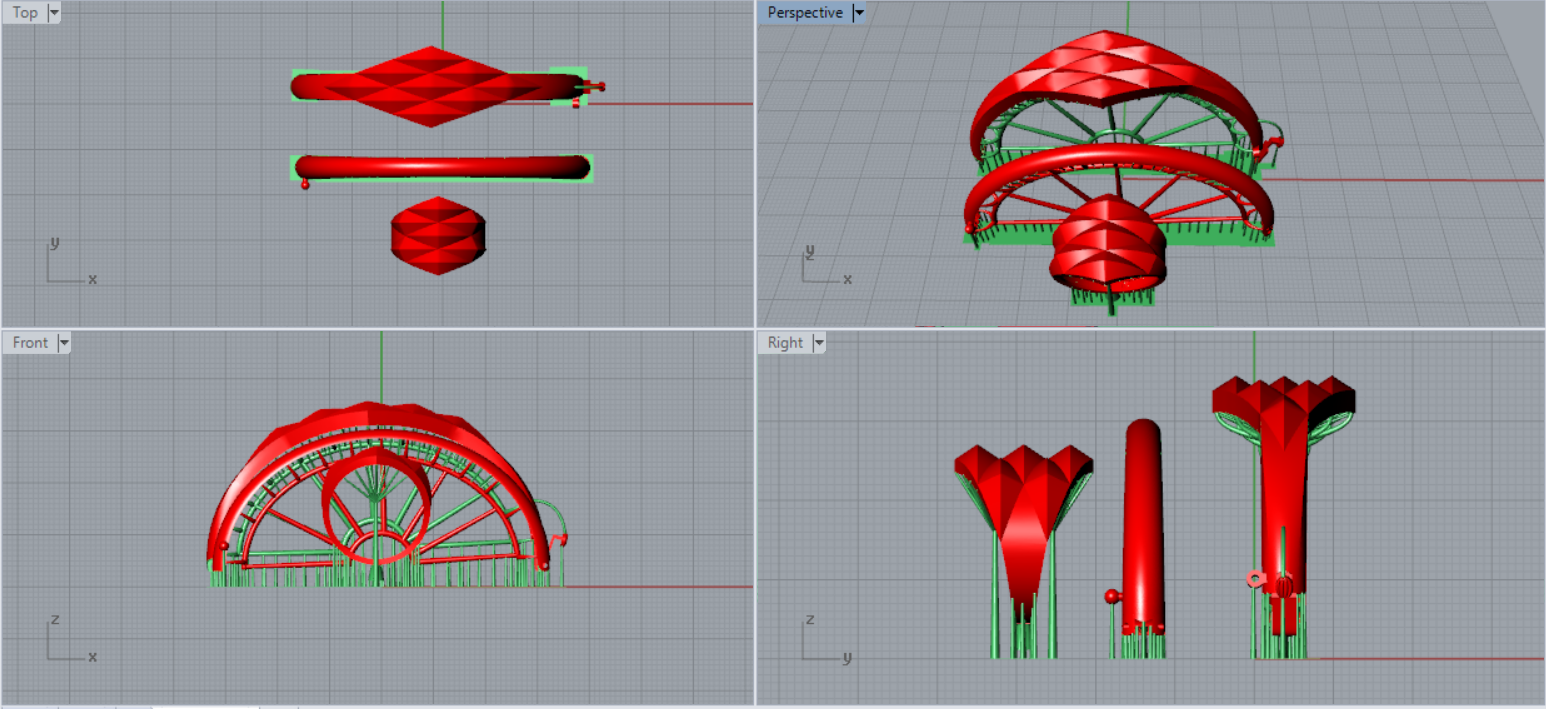1546x709 pixels.
Task: Click the Right viewport title
Action: (x=785, y=343)
